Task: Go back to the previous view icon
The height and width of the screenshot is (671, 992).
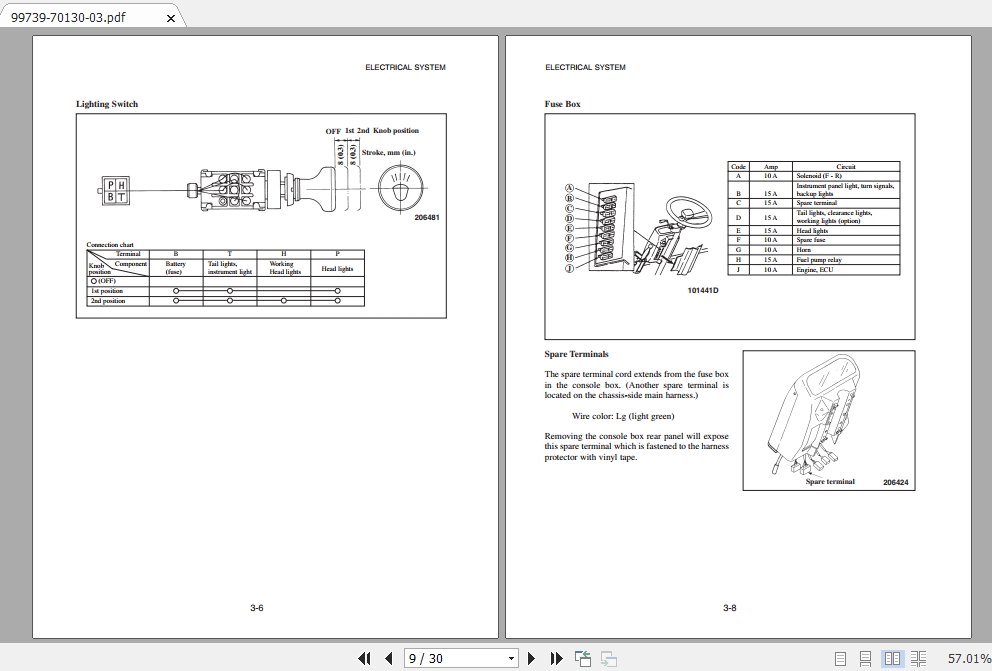Action: [x=582, y=658]
